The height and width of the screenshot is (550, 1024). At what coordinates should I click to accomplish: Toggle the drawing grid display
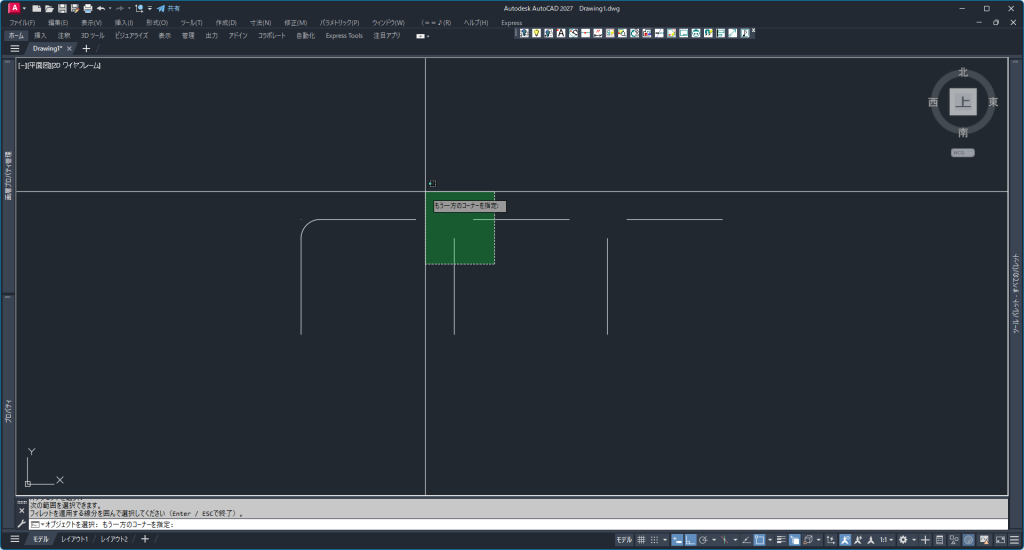641,540
